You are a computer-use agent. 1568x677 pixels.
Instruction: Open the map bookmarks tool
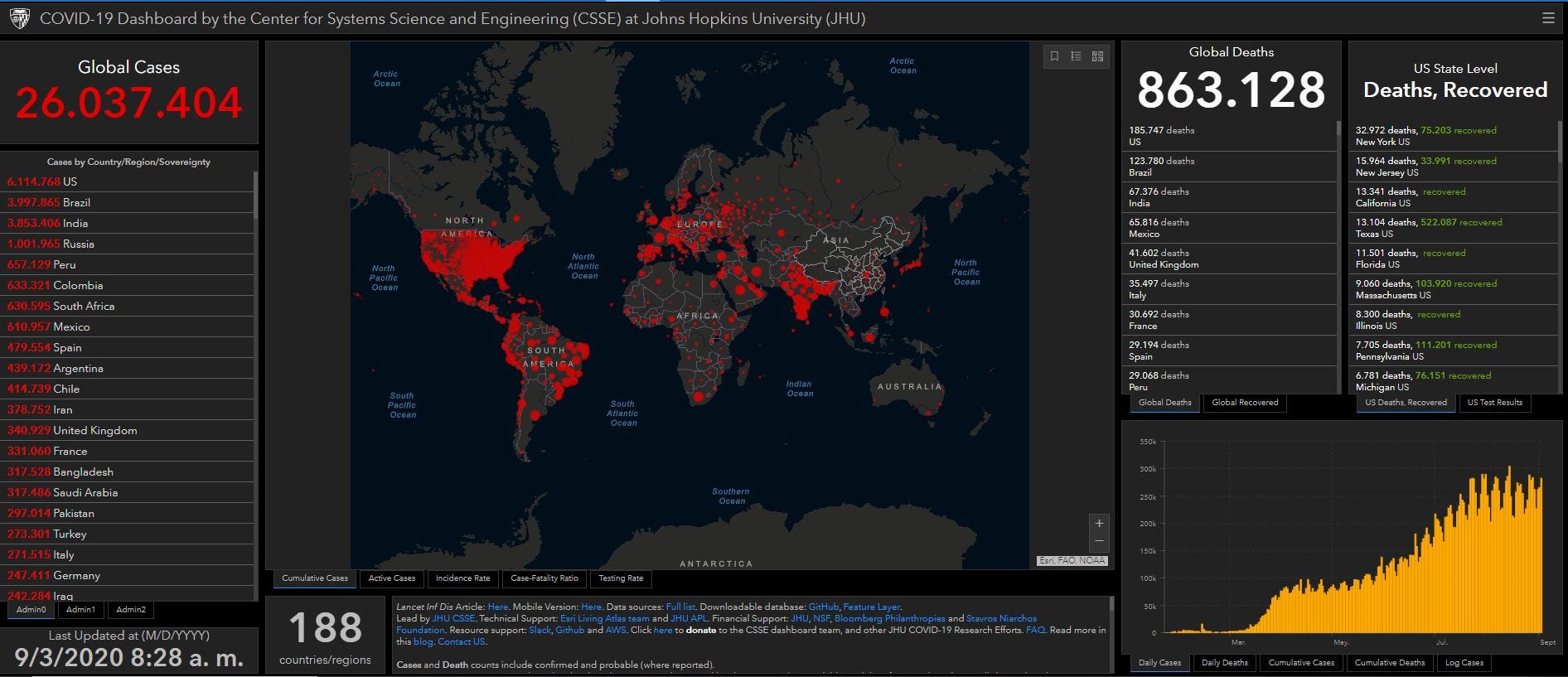pyautogui.click(x=1054, y=56)
